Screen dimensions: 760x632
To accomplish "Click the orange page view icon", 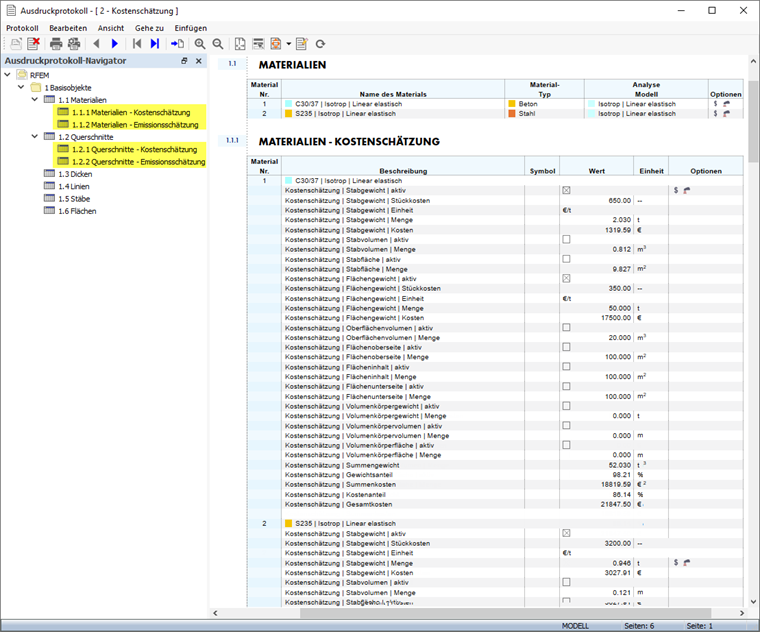I will [x=276, y=44].
